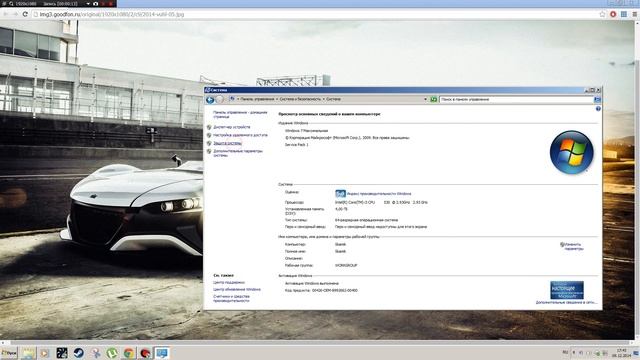Click the blue grid extension icon in Chrome
640x360 pixels.
[x=624, y=14]
